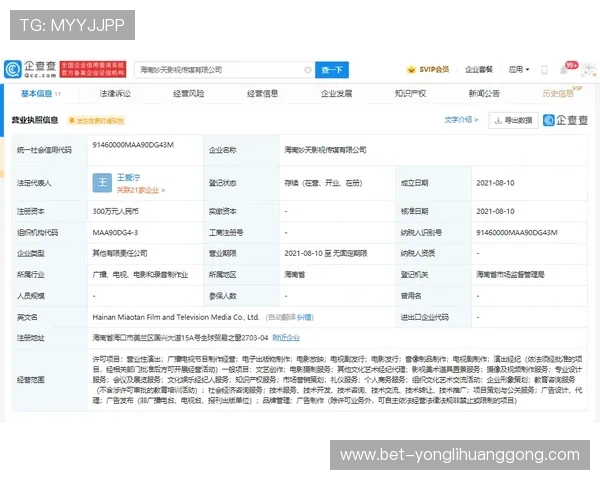Viewport: 600px width, 480px height.
Task: Select taxpayer ID value beside 纳税人识别号
Action: click(x=517, y=233)
